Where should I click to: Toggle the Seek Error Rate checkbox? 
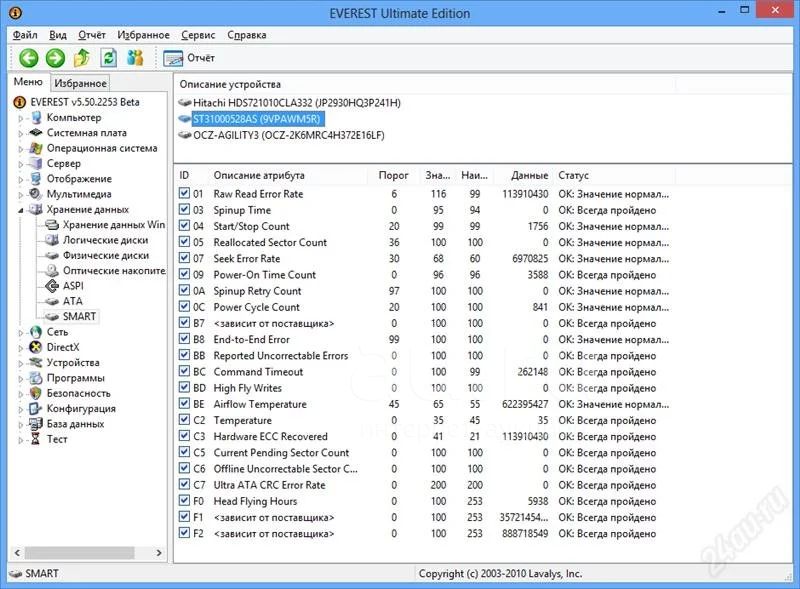coord(184,258)
